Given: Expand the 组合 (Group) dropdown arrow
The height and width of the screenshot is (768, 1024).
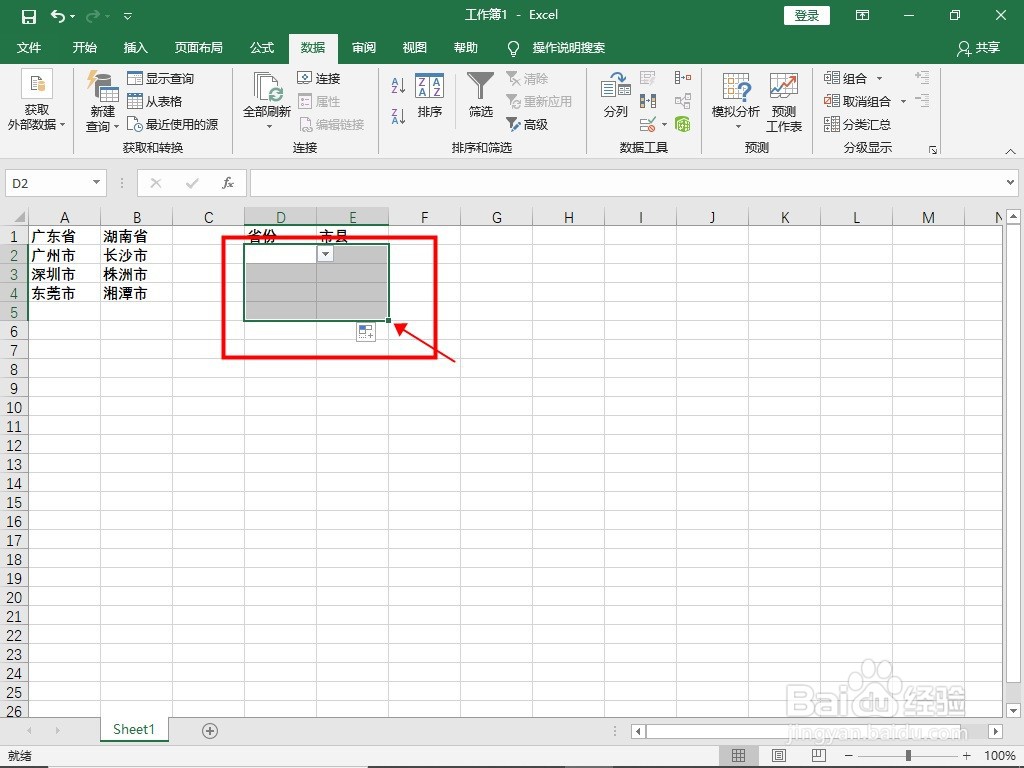Looking at the screenshot, I should click(x=879, y=78).
